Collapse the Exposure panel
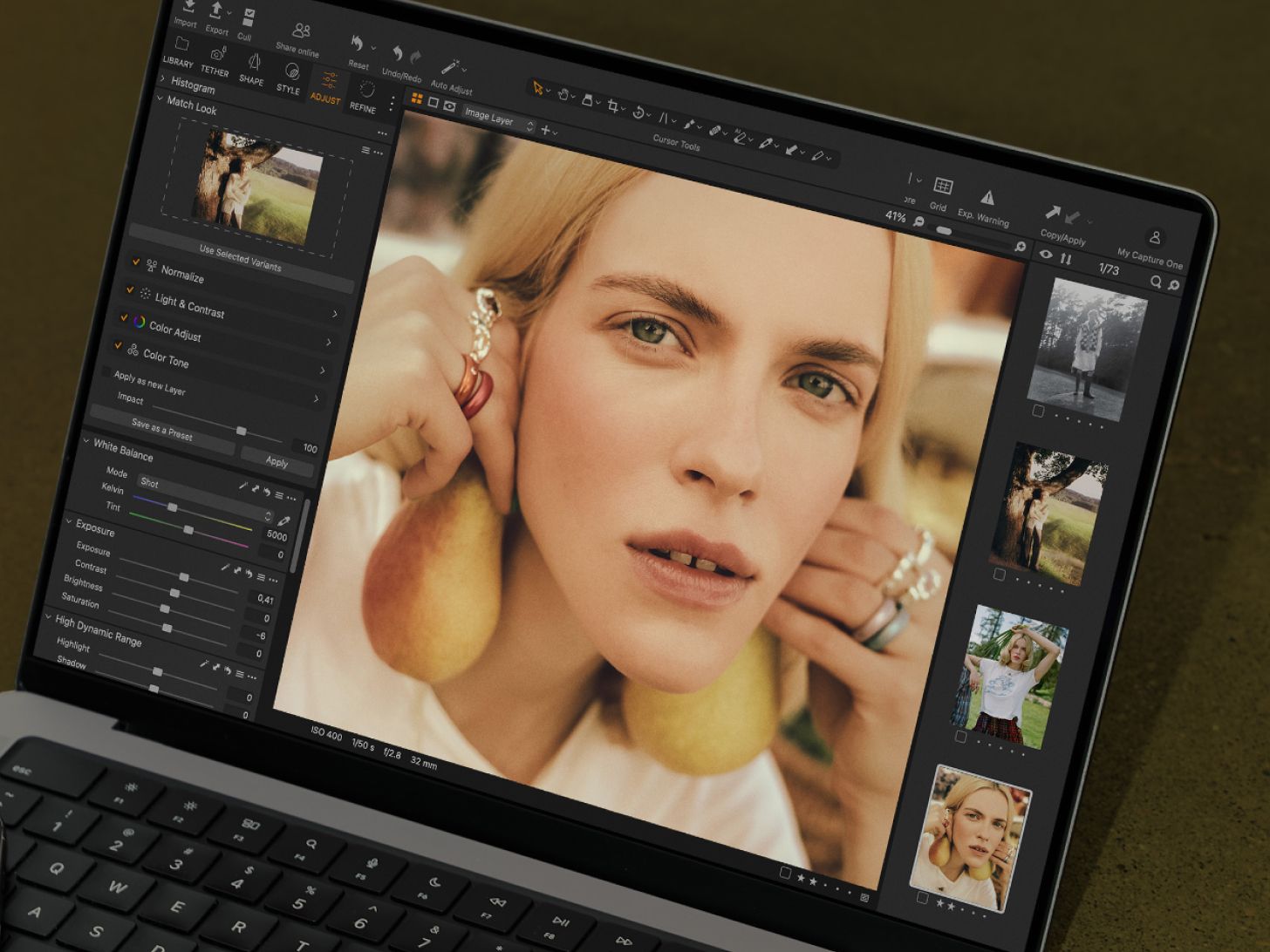The height and width of the screenshot is (952, 1270). coord(69,521)
